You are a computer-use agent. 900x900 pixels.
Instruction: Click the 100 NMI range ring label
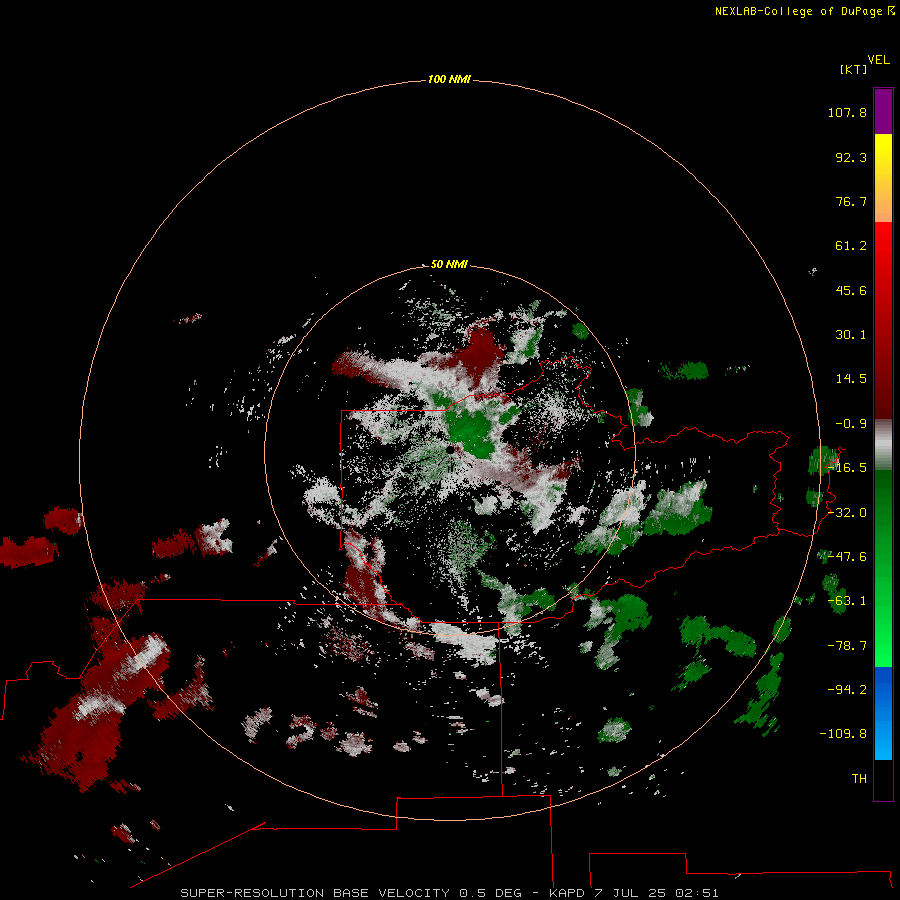point(449,79)
